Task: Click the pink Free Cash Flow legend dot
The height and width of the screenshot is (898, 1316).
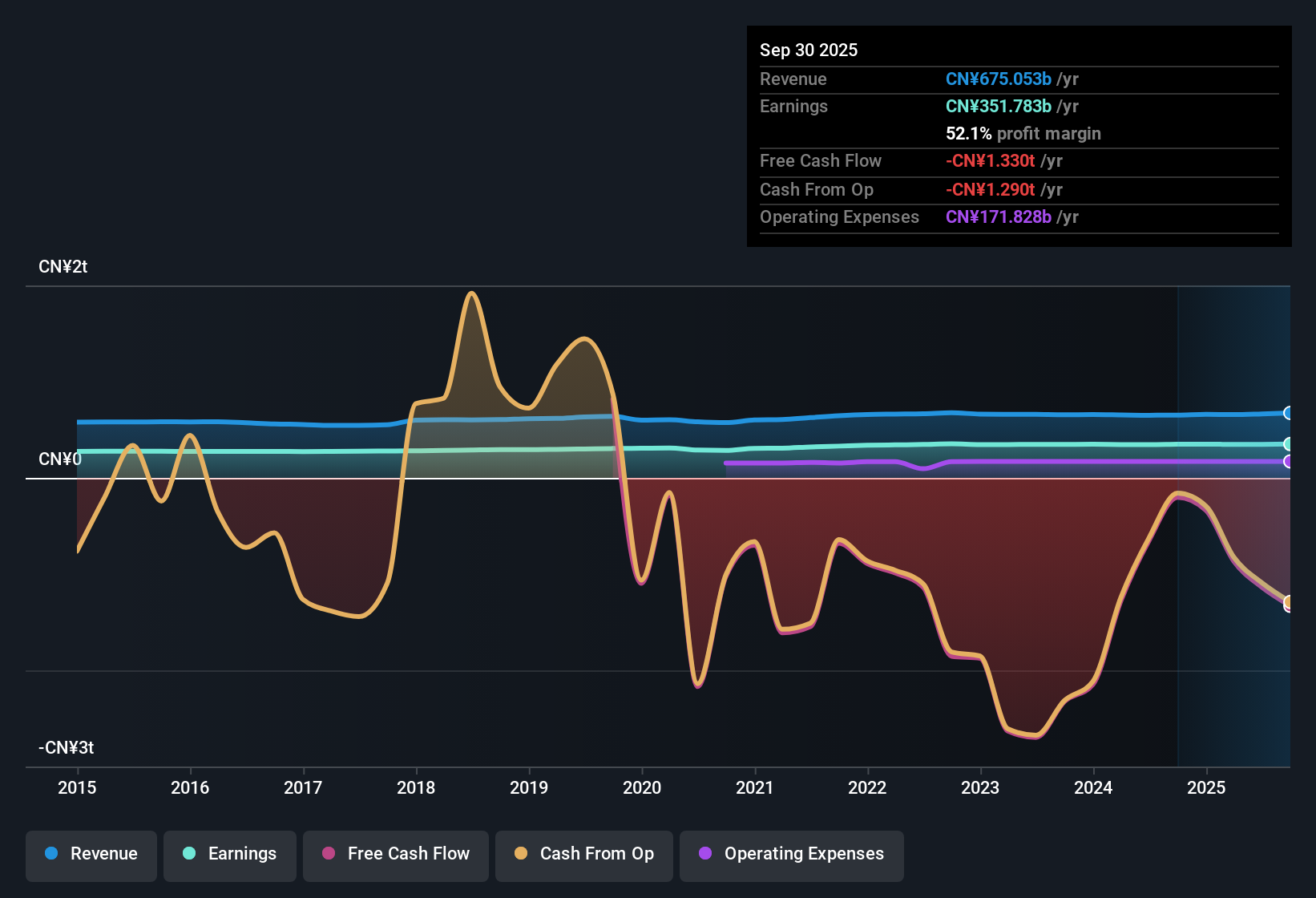Action: click(327, 854)
